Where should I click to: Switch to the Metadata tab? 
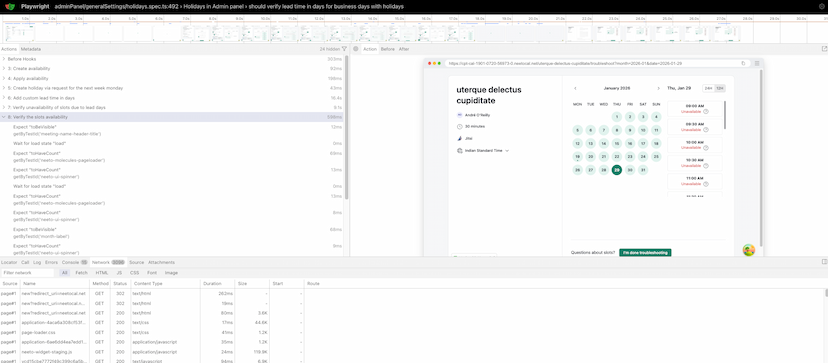coord(31,49)
